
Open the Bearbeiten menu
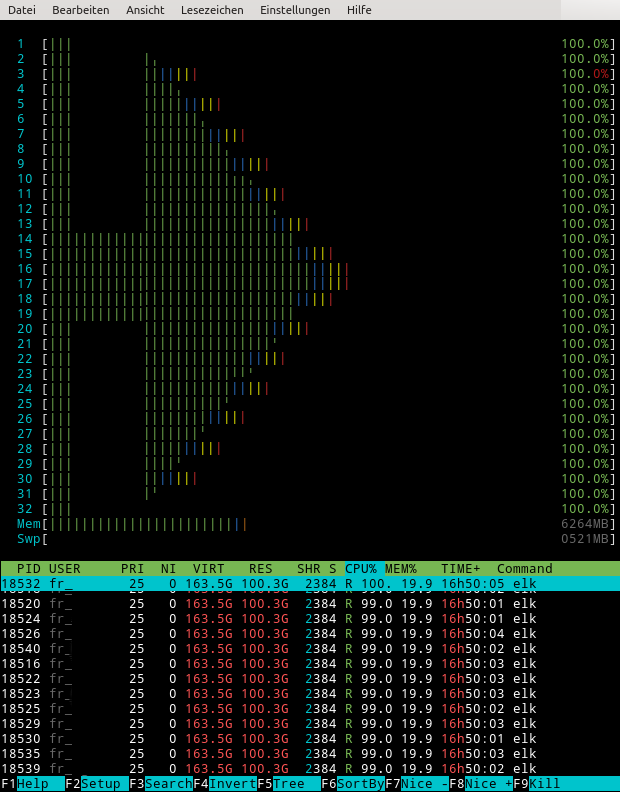[x=80, y=10]
